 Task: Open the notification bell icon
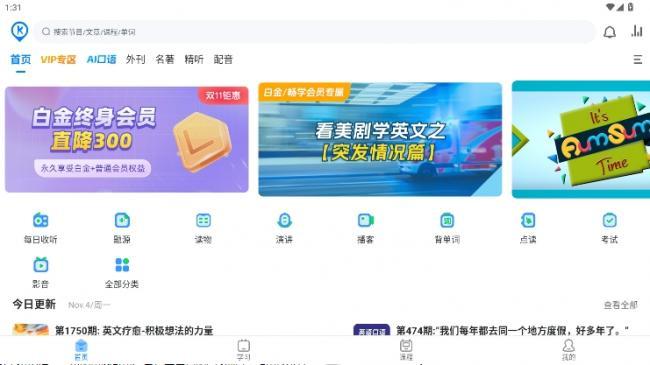pos(609,32)
